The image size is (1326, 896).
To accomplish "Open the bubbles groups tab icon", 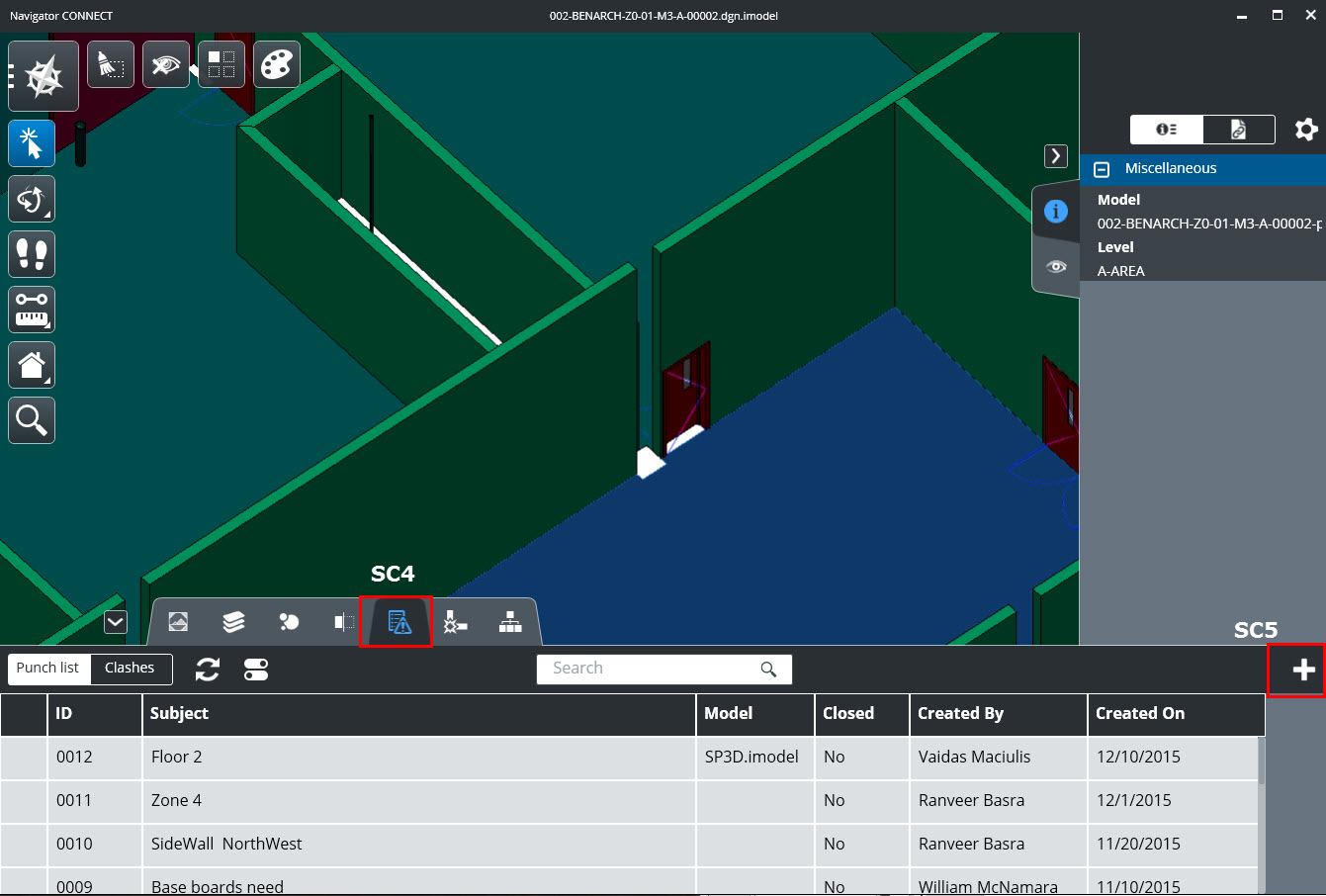I will pyautogui.click(x=289, y=621).
